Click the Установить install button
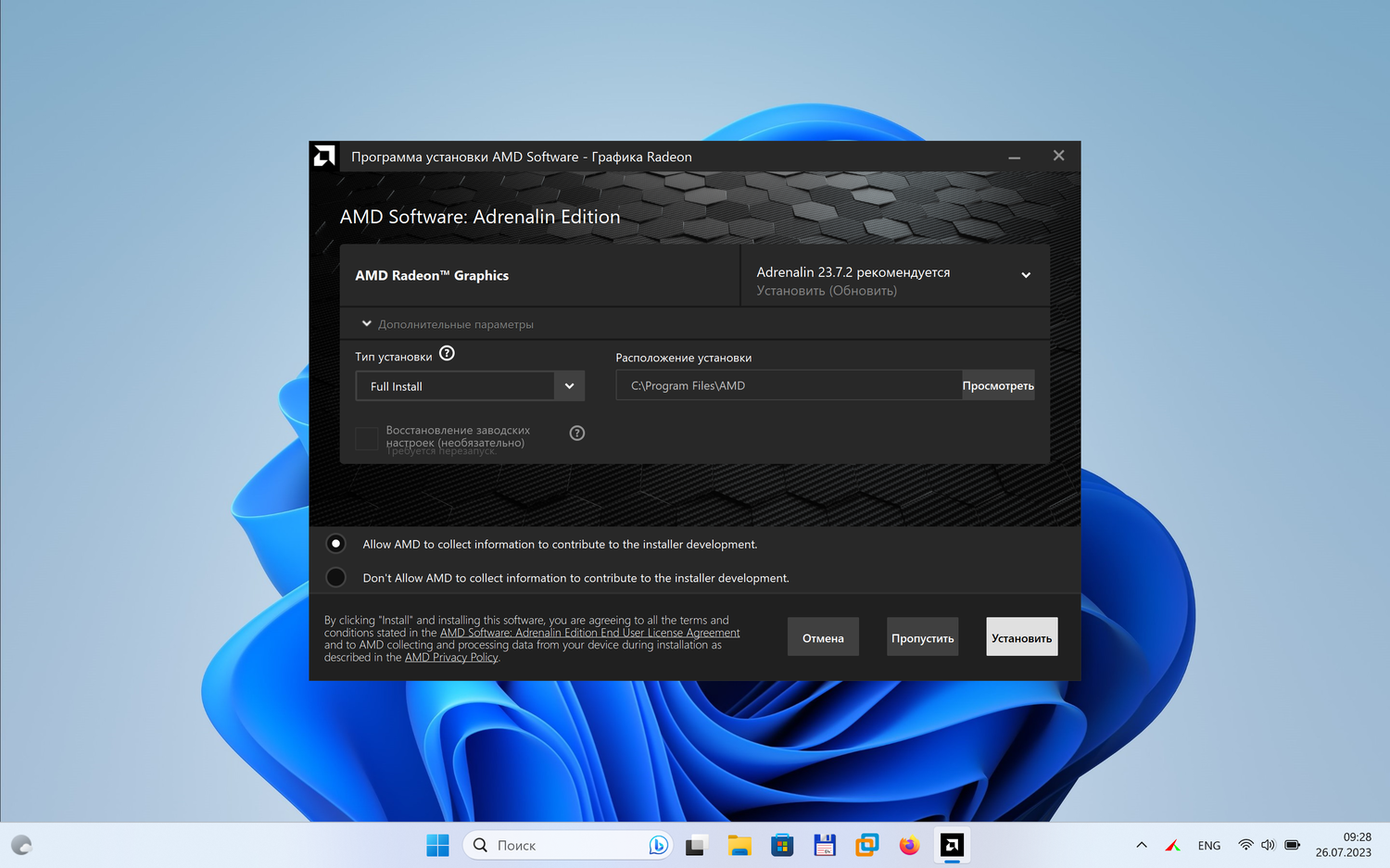Viewport: 1390px width, 868px height. coord(1021,637)
